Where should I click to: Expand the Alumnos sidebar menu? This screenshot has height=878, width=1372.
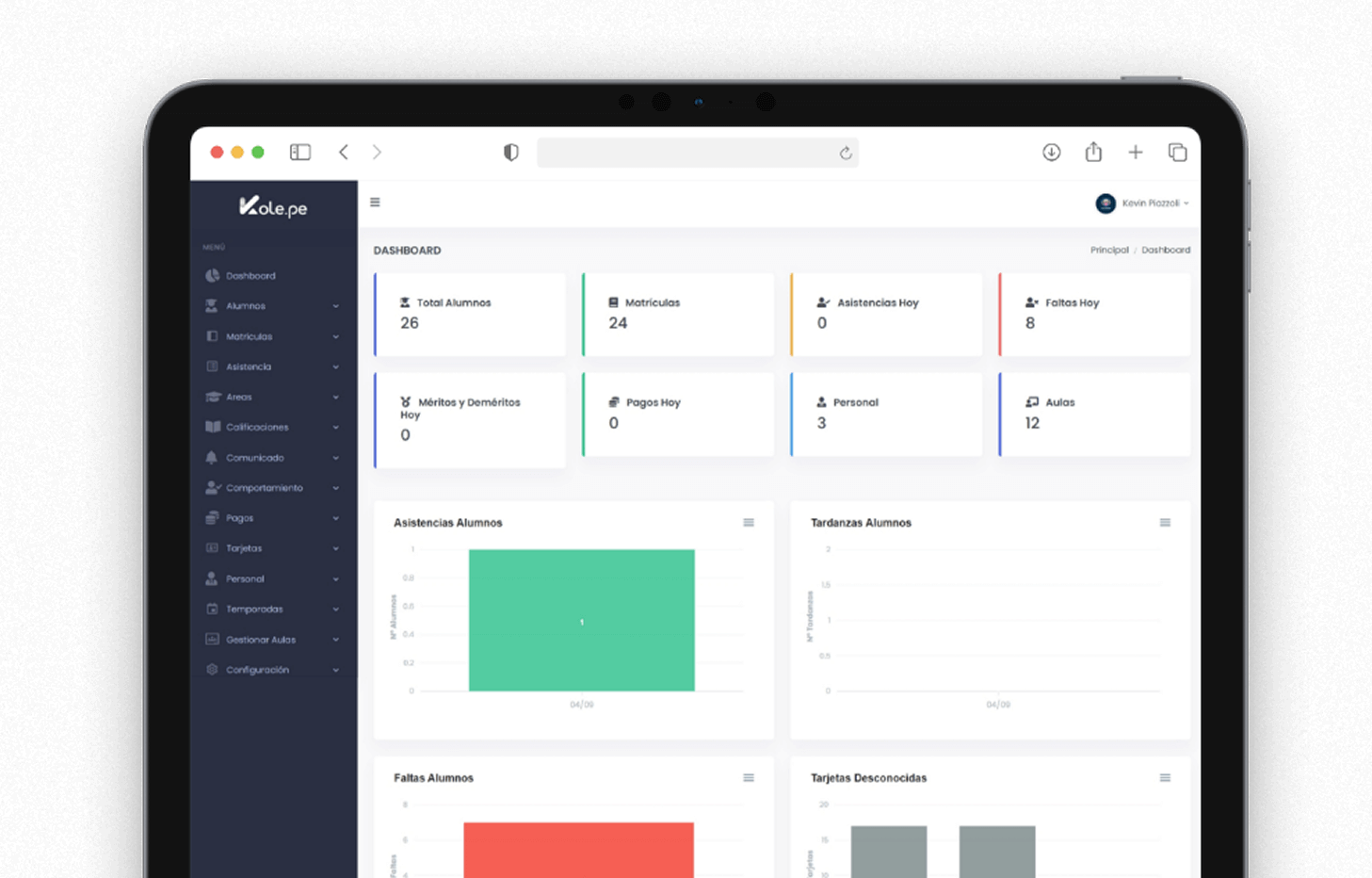point(272,306)
